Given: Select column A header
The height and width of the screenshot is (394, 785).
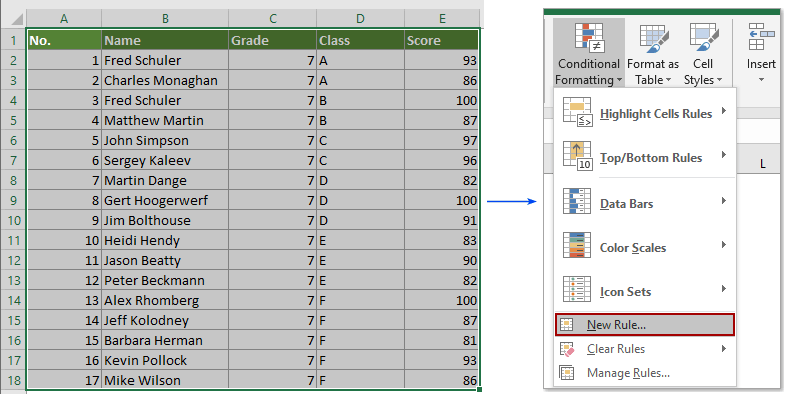Looking at the screenshot, I should point(64,19).
